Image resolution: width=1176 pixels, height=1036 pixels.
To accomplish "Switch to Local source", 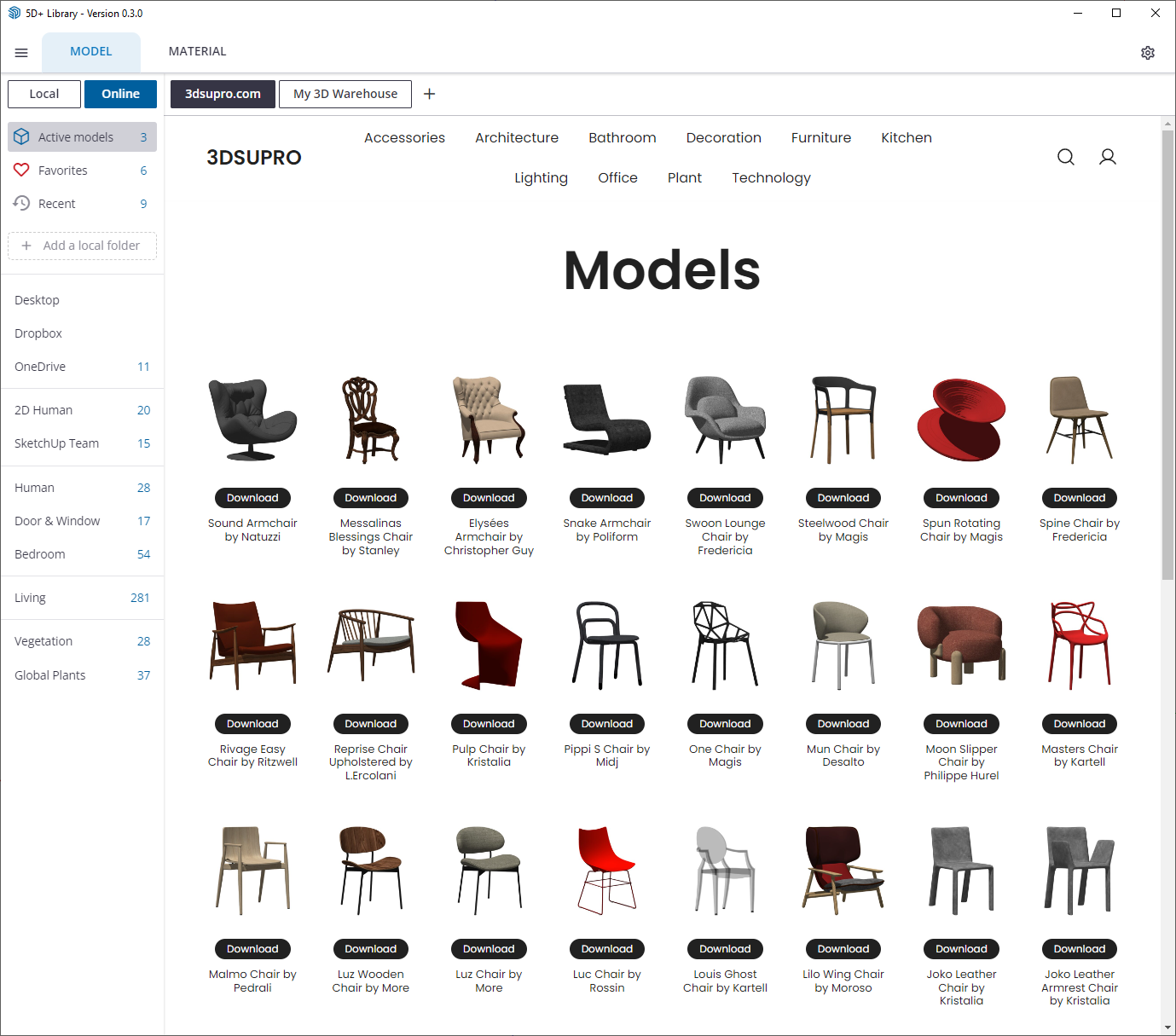I will pyautogui.click(x=44, y=94).
